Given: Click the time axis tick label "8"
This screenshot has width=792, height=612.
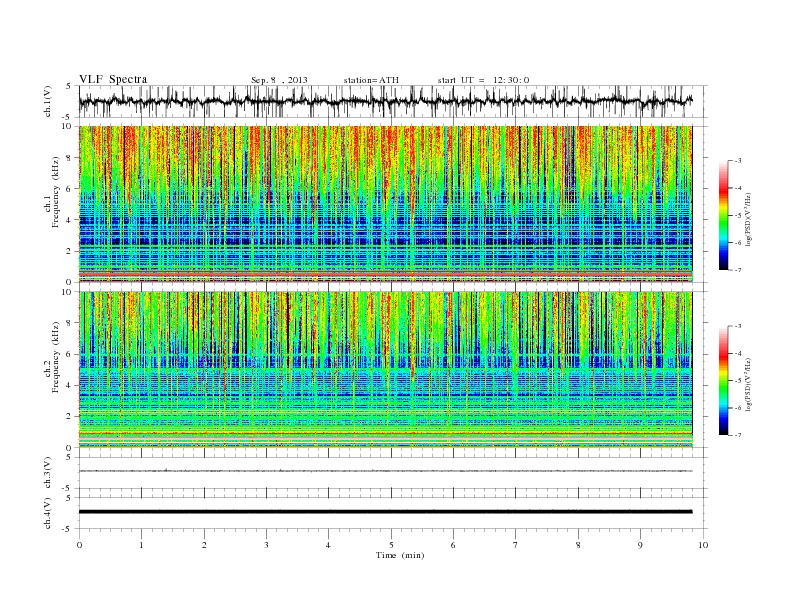Looking at the screenshot, I should pyautogui.click(x=578, y=545).
